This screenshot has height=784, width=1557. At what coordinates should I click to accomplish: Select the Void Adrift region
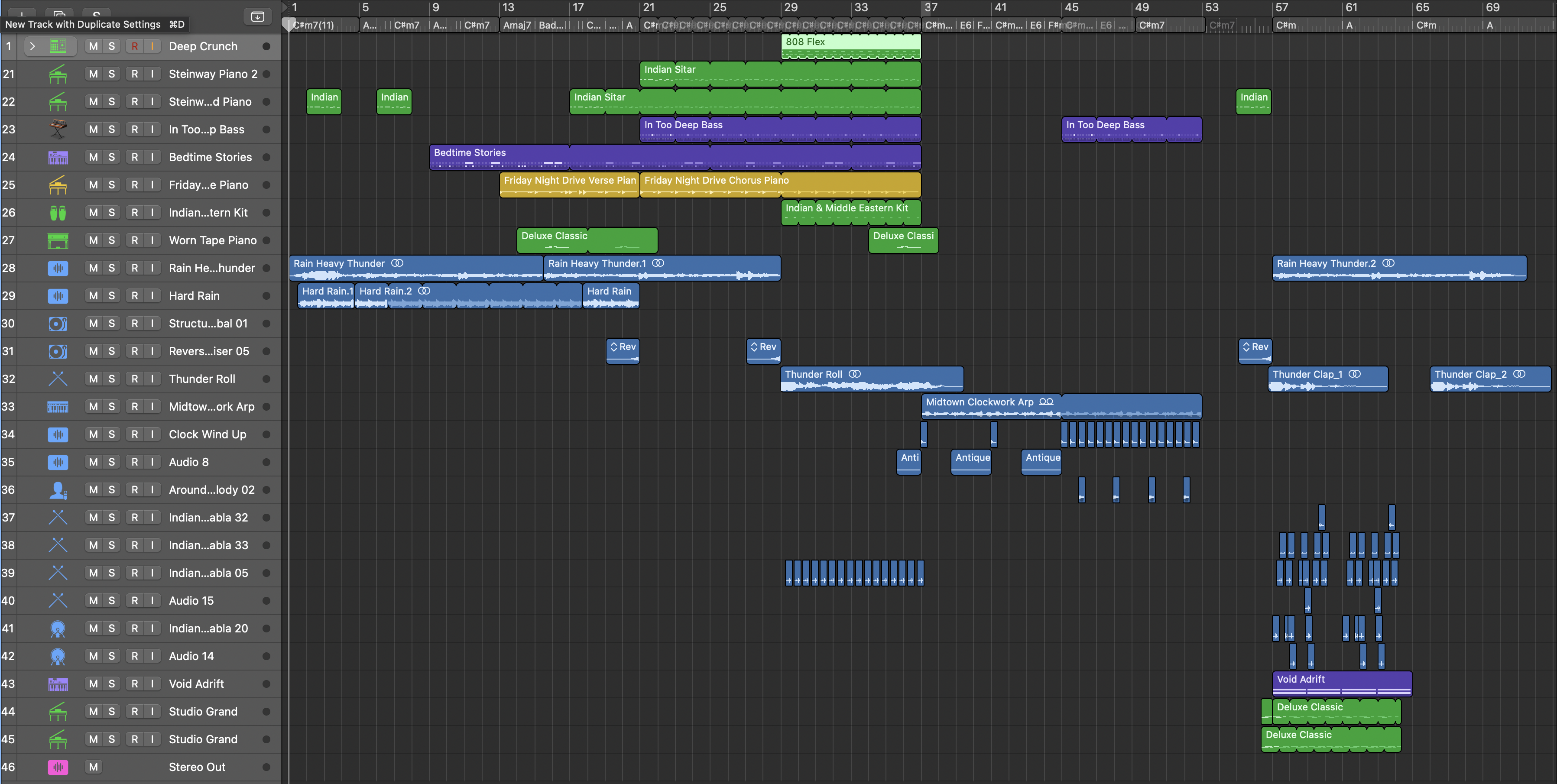click(1343, 684)
